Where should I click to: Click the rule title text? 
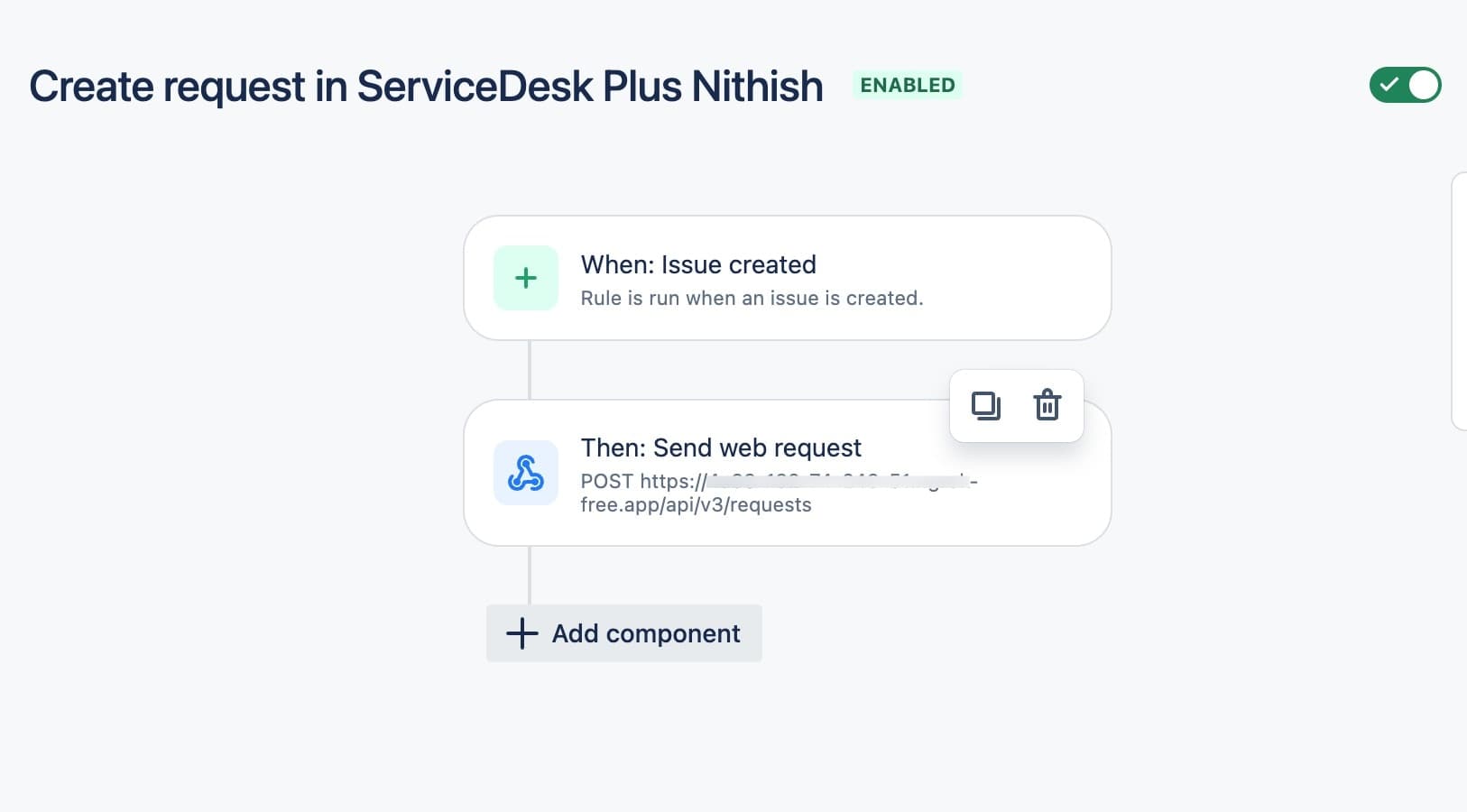click(x=426, y=87)
